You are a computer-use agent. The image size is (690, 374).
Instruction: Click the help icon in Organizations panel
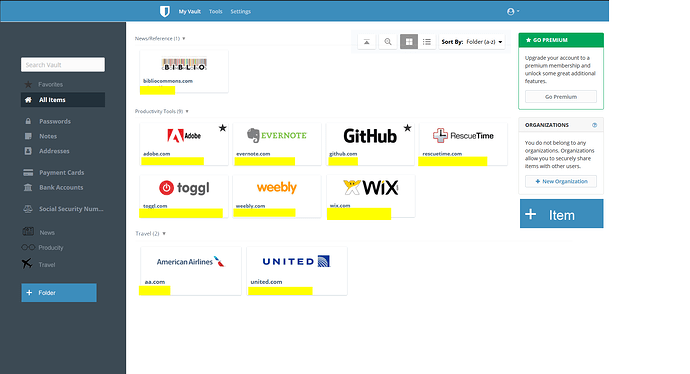(x=595, y=125)
